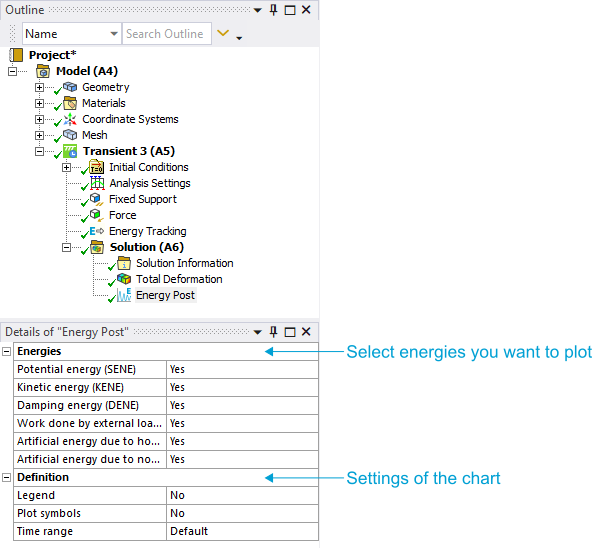Click the Search Outline field

pyautogui.click(x=167, y=34)
